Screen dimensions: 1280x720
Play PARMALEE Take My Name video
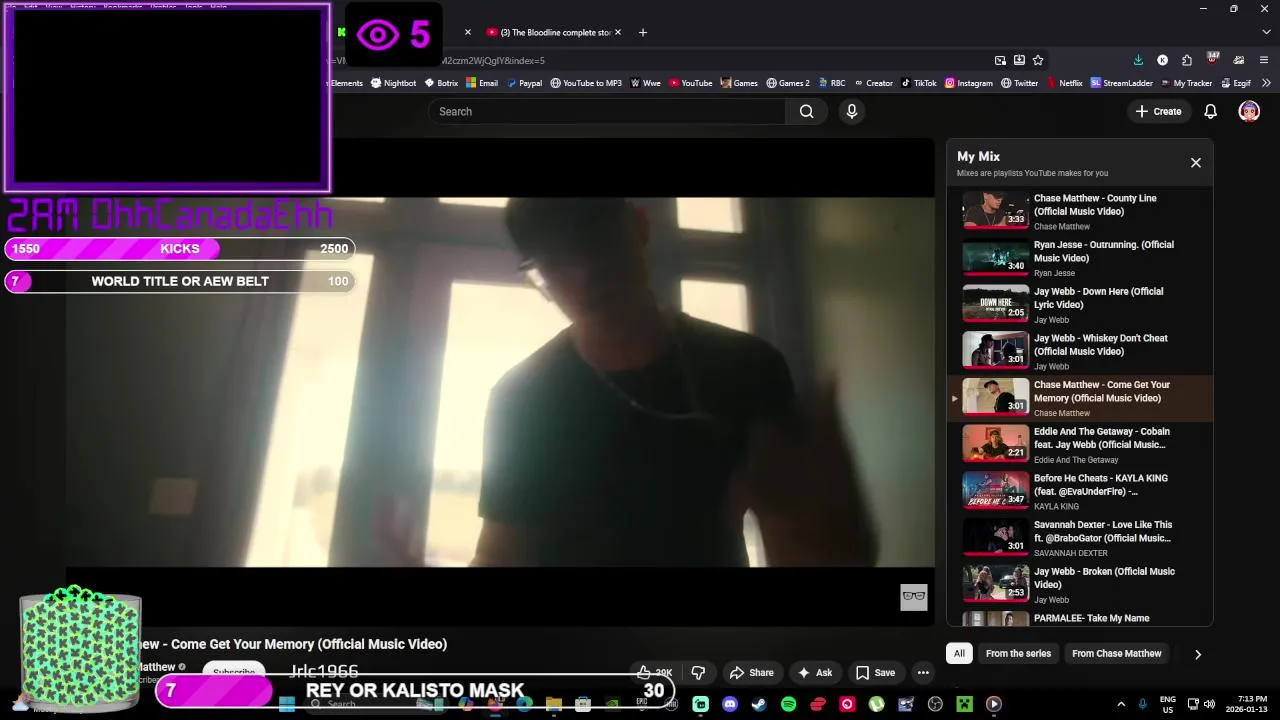[1079, 619]
